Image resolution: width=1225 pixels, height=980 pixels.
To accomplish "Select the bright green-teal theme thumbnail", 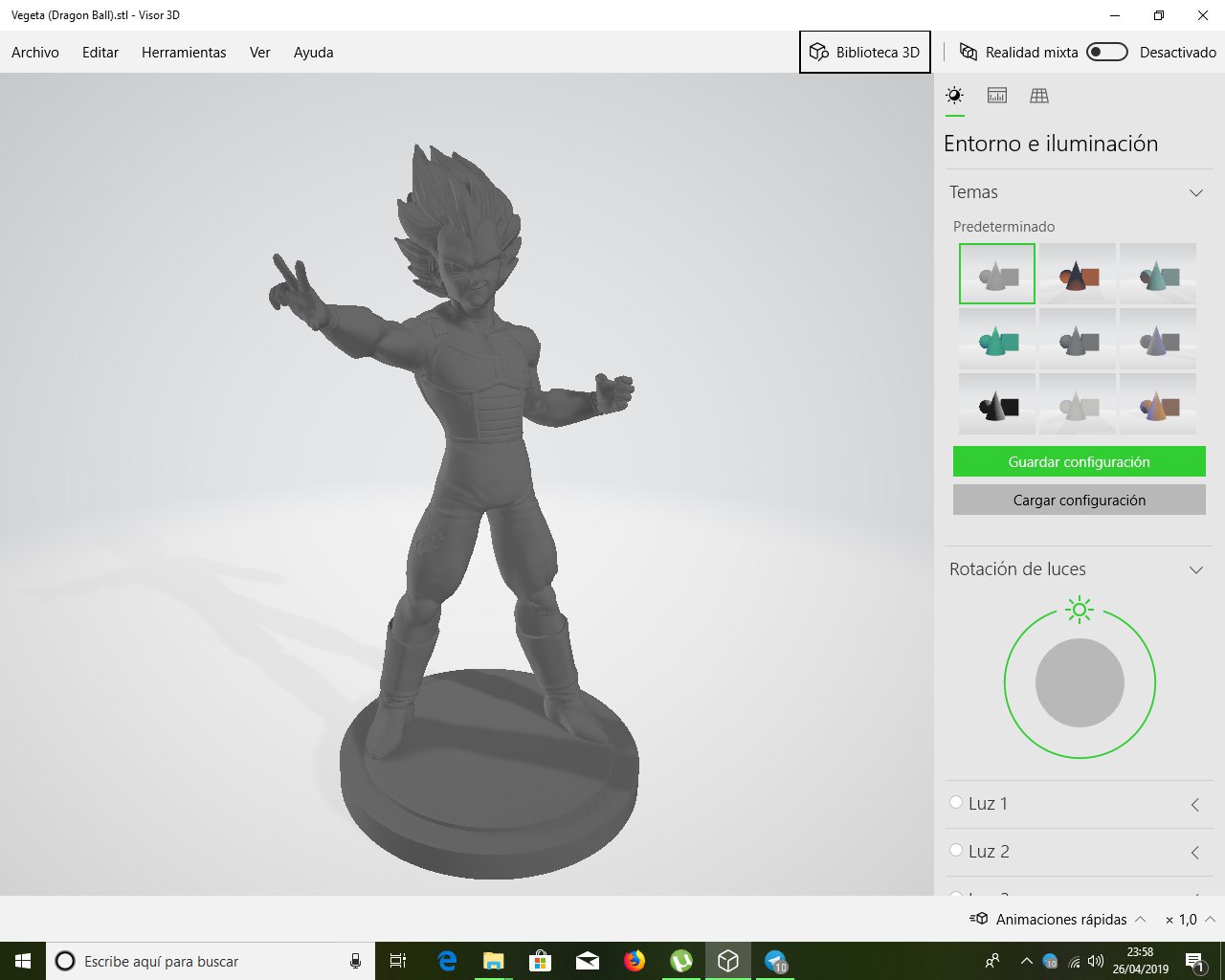I will coord(997,339).
